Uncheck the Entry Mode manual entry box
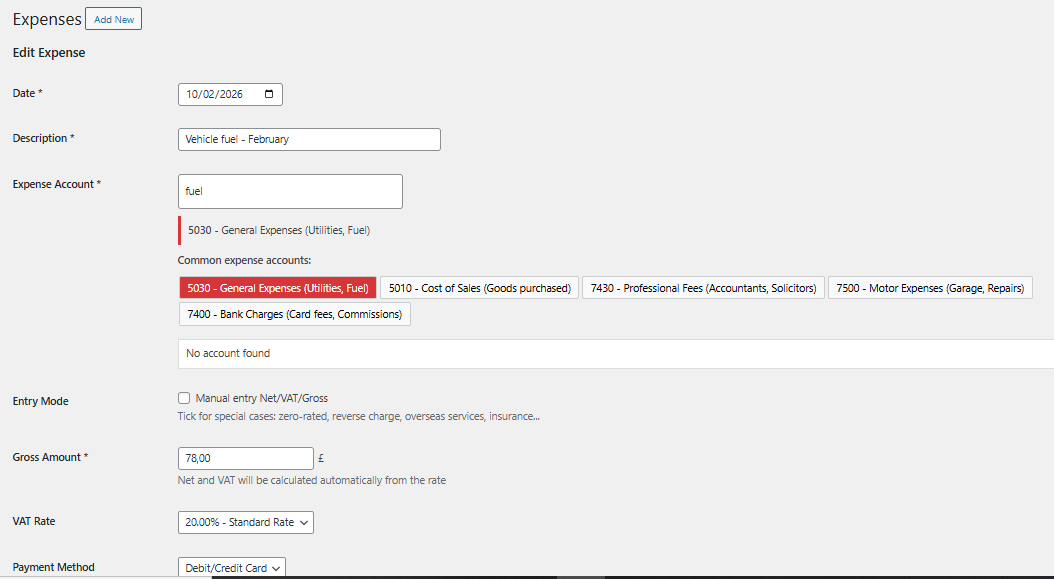1054x579 pixels. click(x=184, y=397)
